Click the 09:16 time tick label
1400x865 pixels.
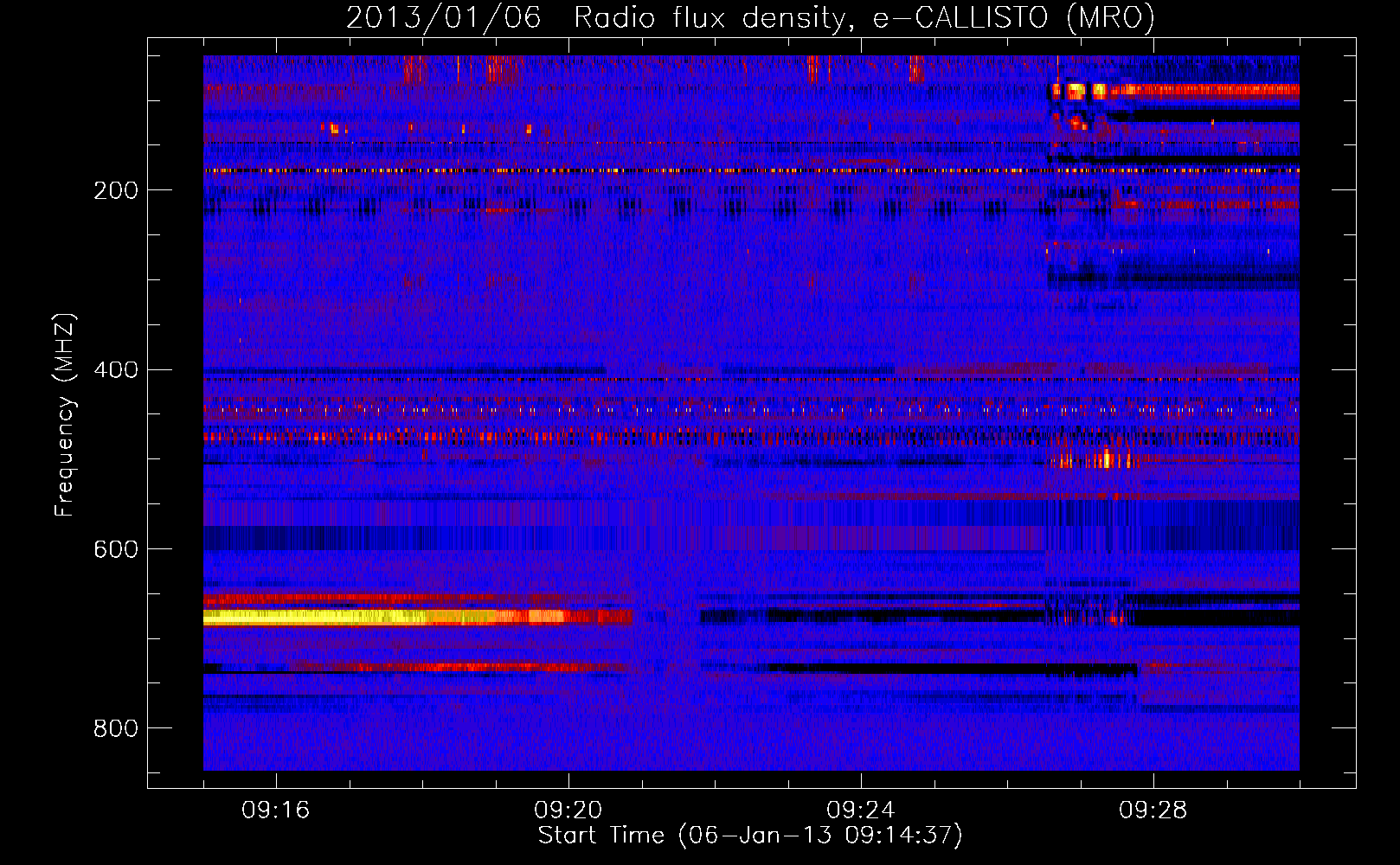276,811
